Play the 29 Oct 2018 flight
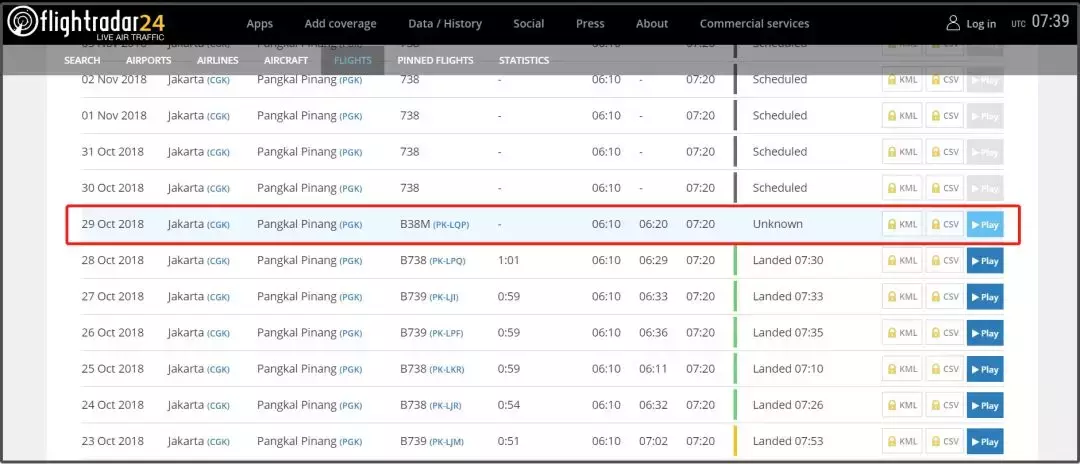 coord(984,225)
